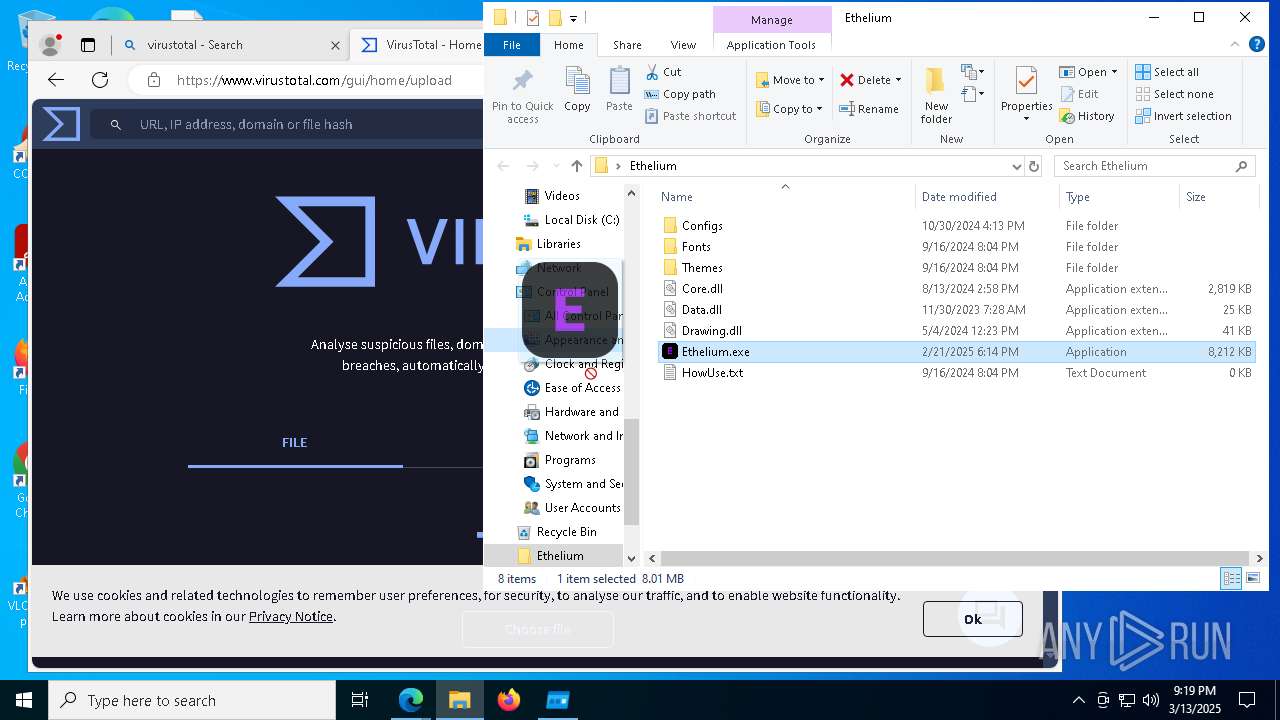Open Firefox from the taskbar
1280x720 pixels.
click(508, 700)
